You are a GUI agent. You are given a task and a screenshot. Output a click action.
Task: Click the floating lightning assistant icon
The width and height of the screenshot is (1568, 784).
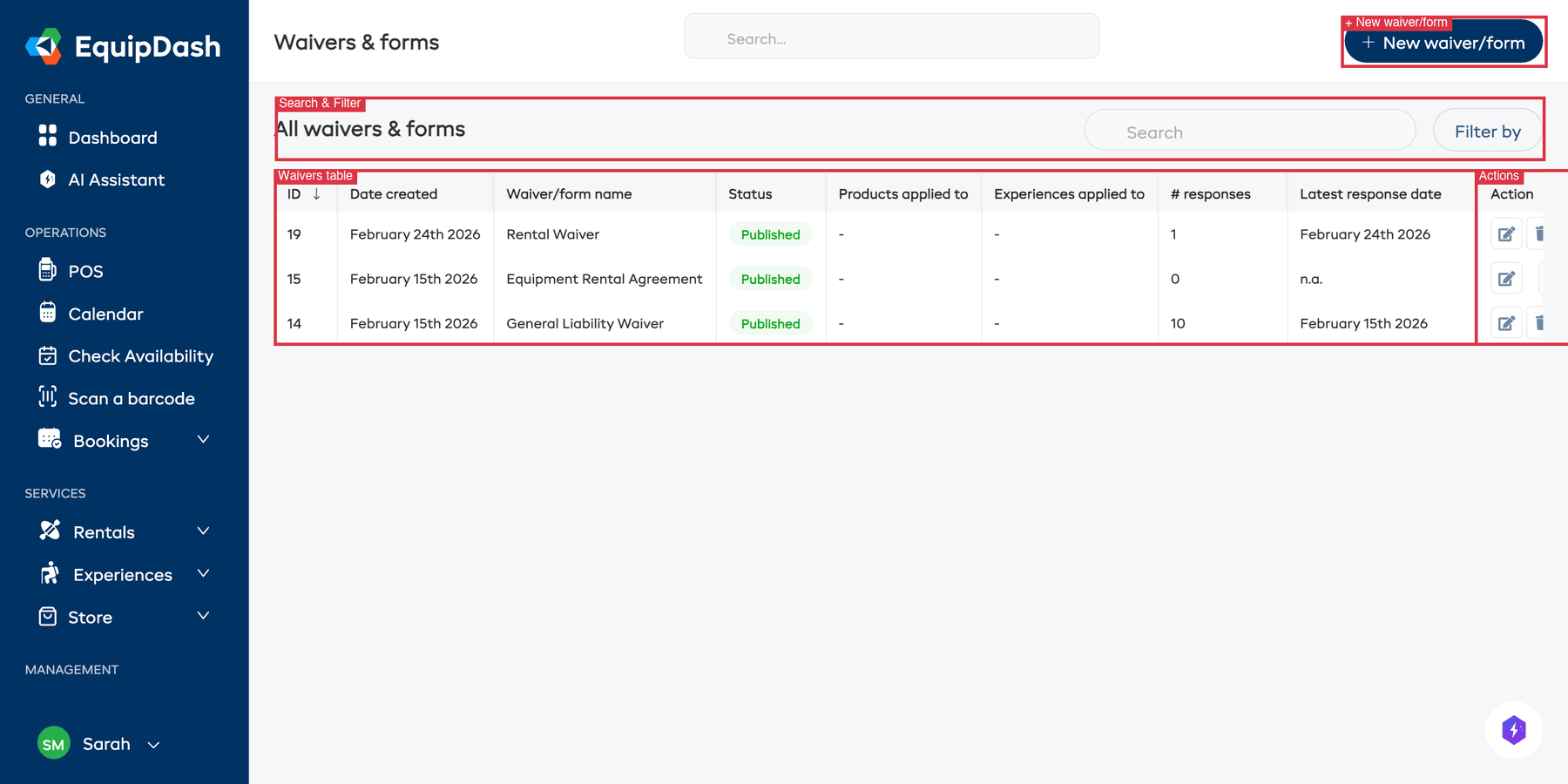pyautogui.click(x=1513, y=730)
